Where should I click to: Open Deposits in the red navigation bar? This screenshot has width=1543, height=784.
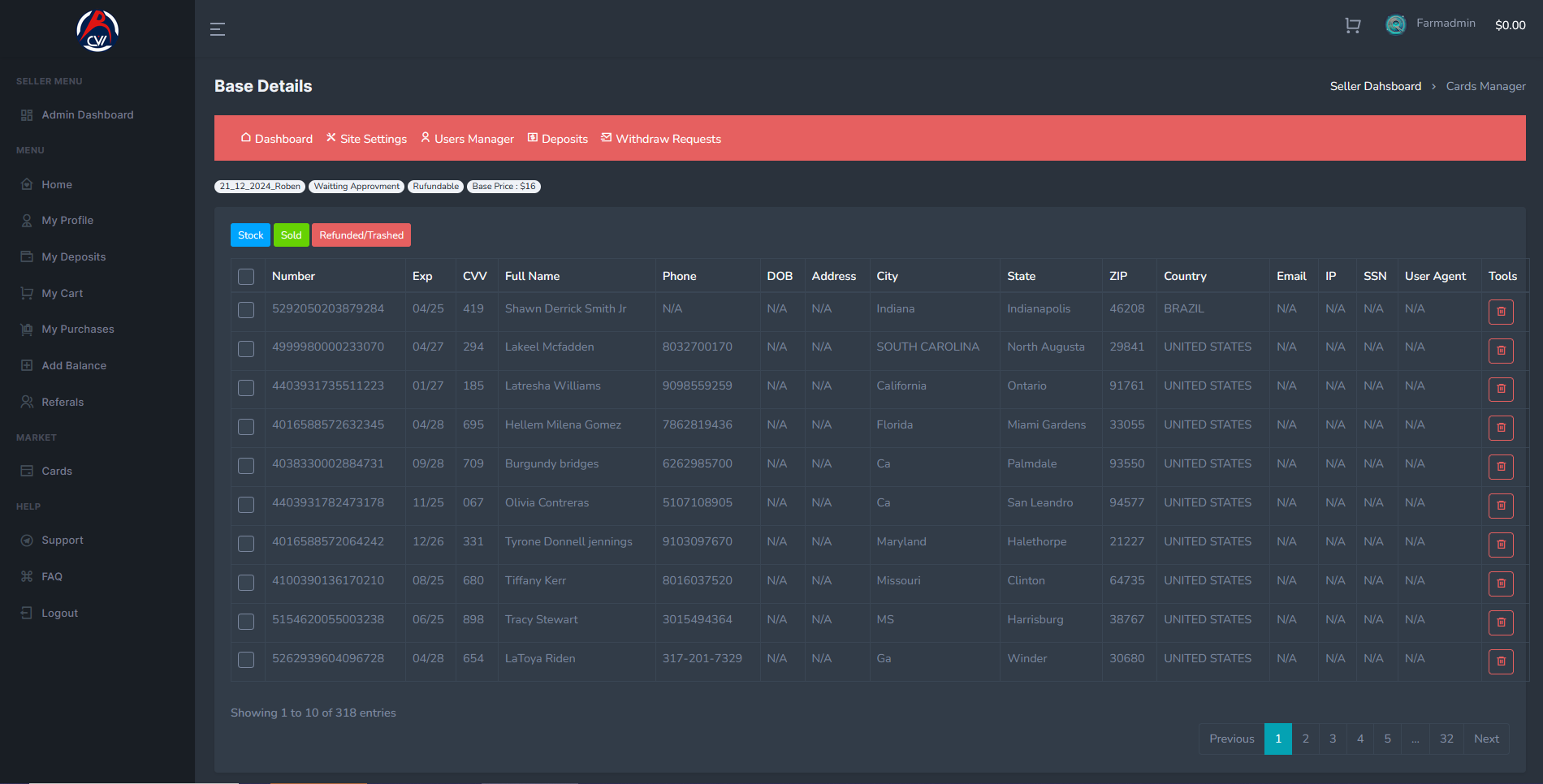click(x=558, y=139)
